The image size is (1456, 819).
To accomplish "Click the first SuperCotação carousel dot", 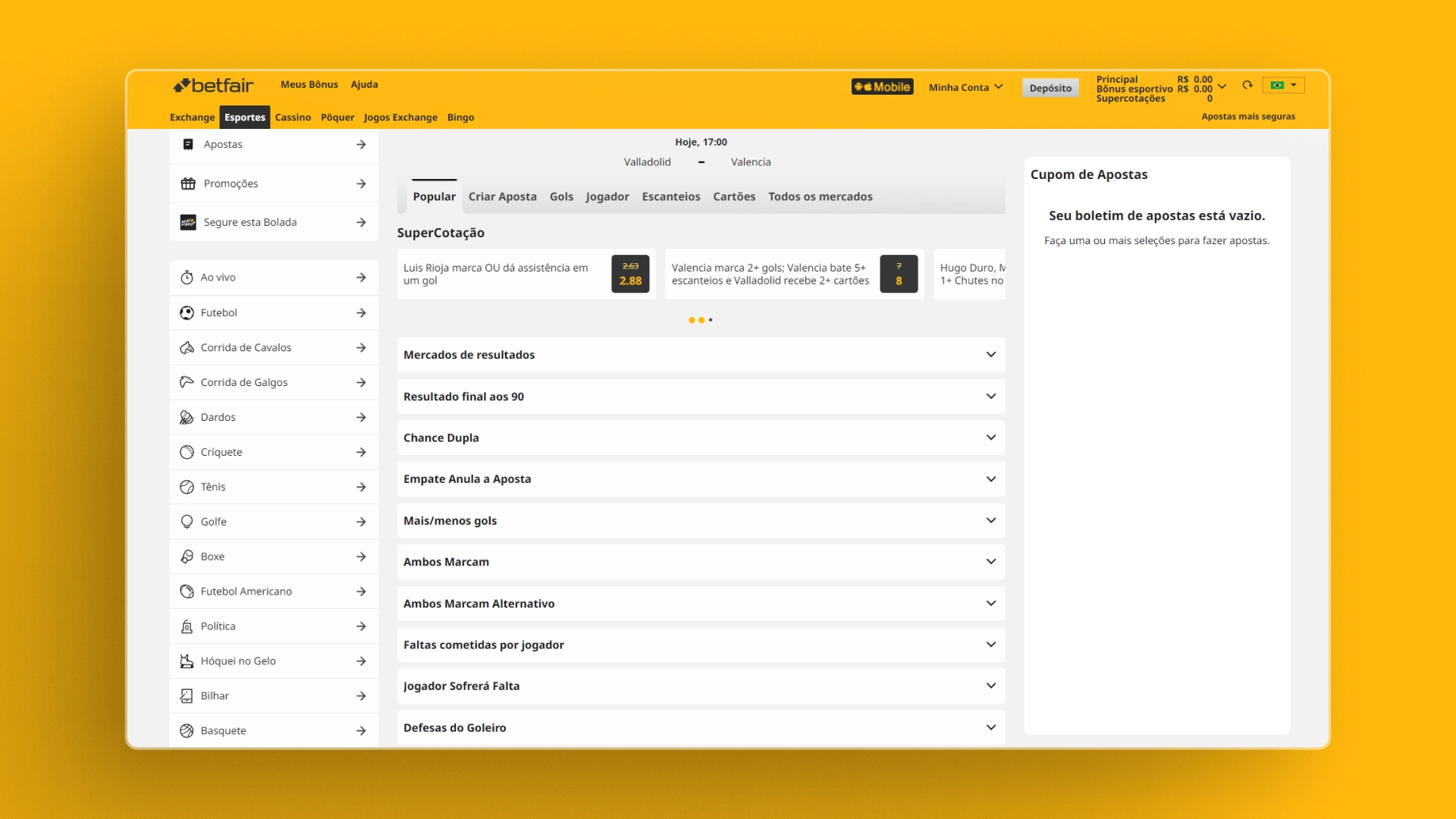I will pyautogui.click(x=692, y=320).
